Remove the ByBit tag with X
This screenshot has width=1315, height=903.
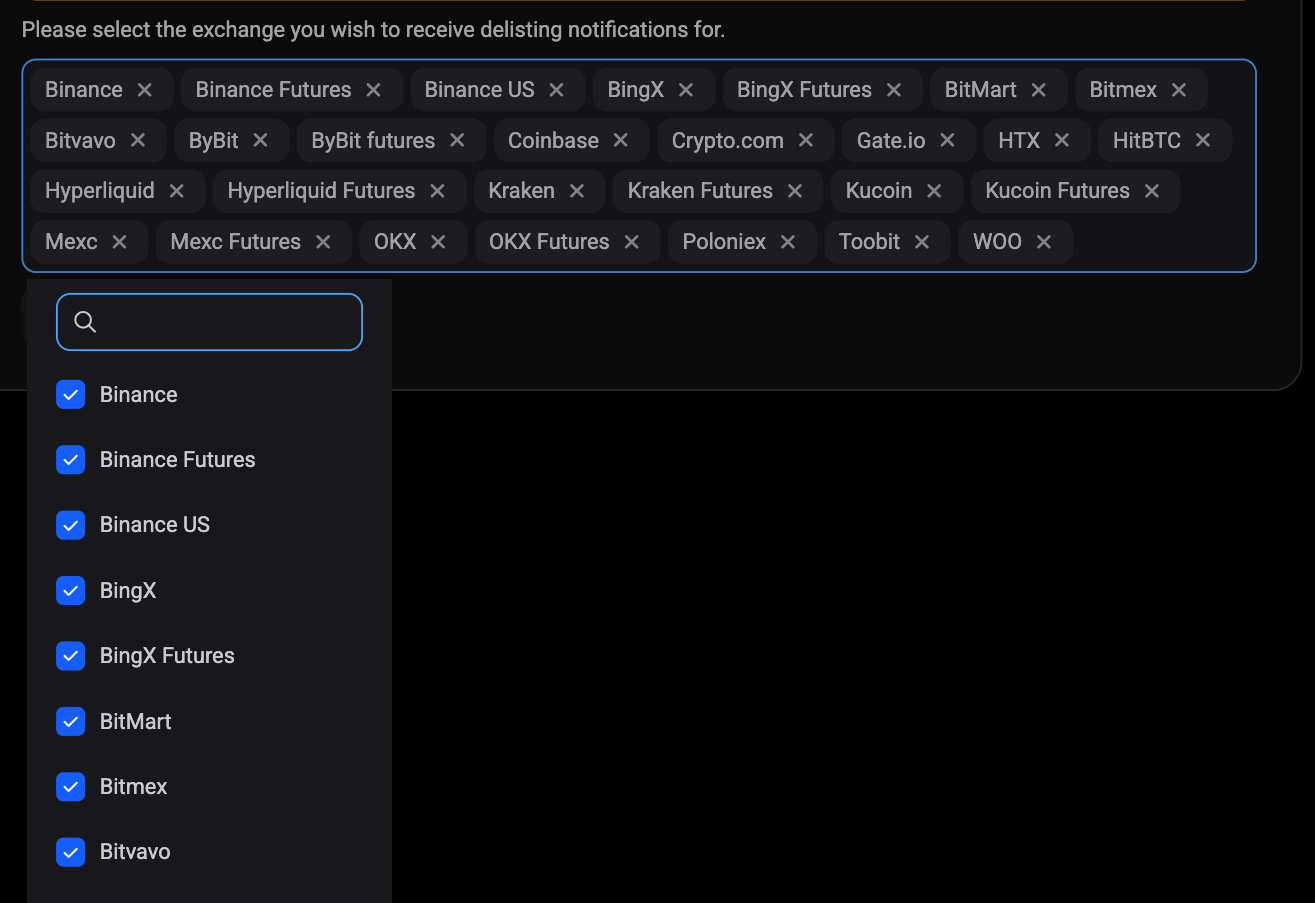pyautogui.click(x=261, y=141)
